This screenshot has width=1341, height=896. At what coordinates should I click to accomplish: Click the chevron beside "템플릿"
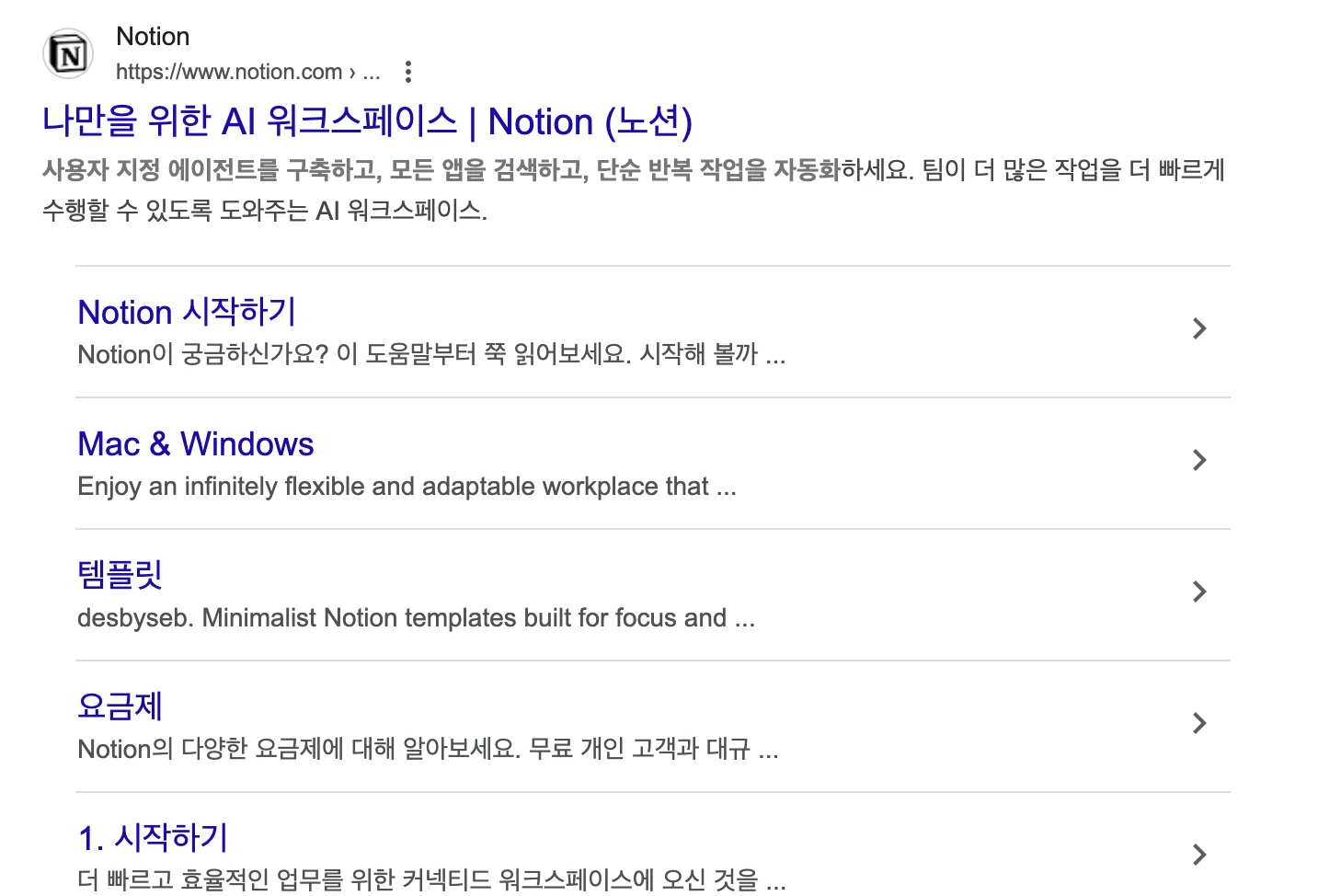[x=1198, y=592]
